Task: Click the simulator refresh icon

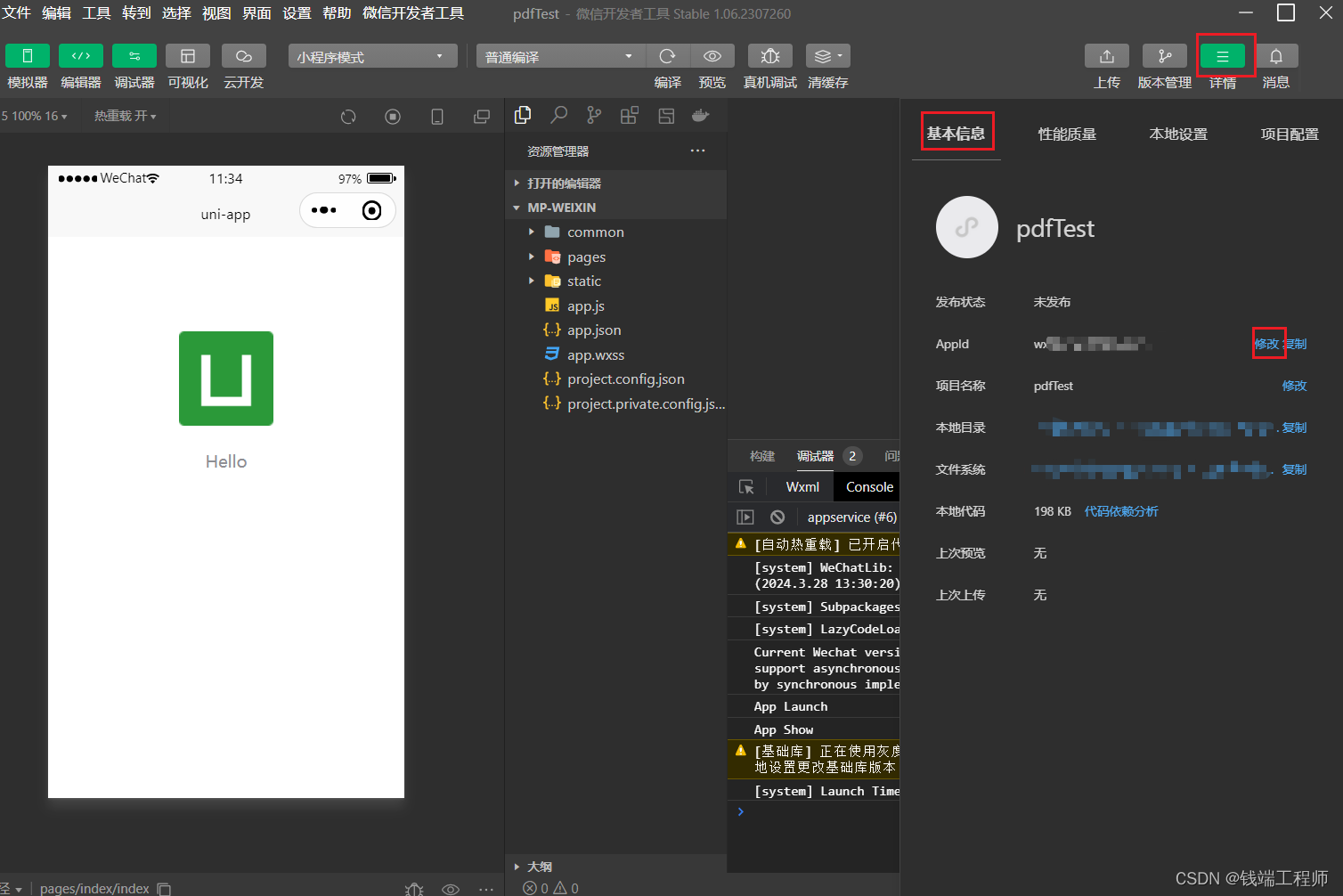Action: tap(348, 117)
